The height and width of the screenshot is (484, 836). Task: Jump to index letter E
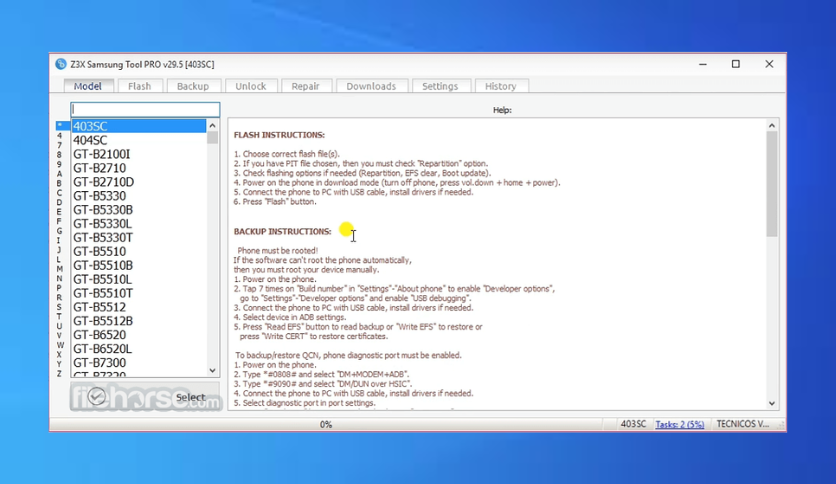click(x=59, y=212)
